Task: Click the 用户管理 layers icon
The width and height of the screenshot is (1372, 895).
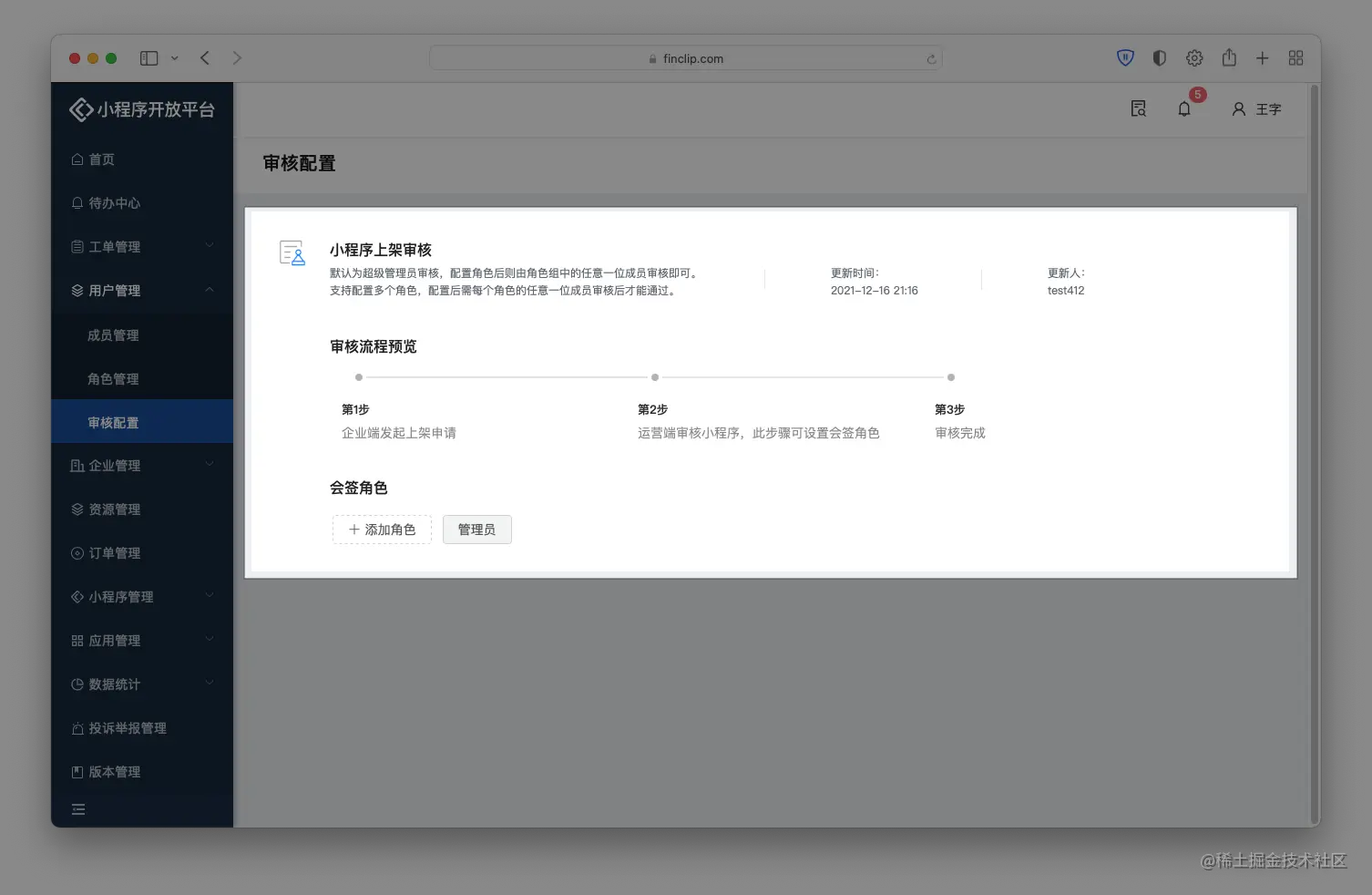Action: click(x=77, y=291)
